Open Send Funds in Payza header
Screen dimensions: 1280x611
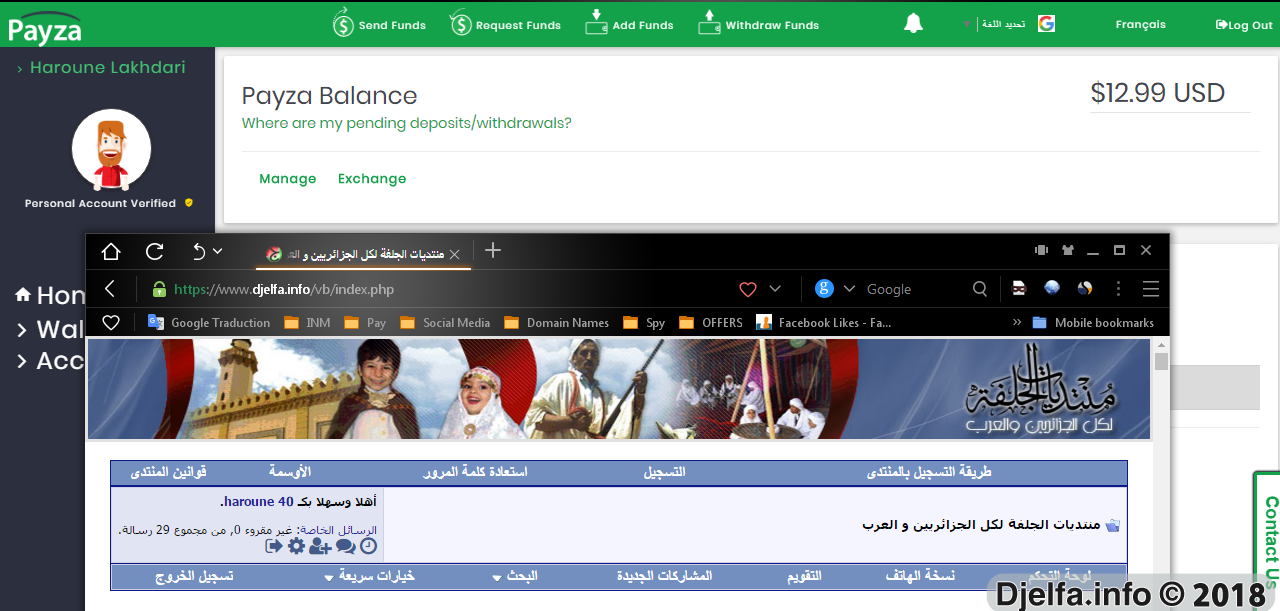pyautogui.click(x=379, y=24)
